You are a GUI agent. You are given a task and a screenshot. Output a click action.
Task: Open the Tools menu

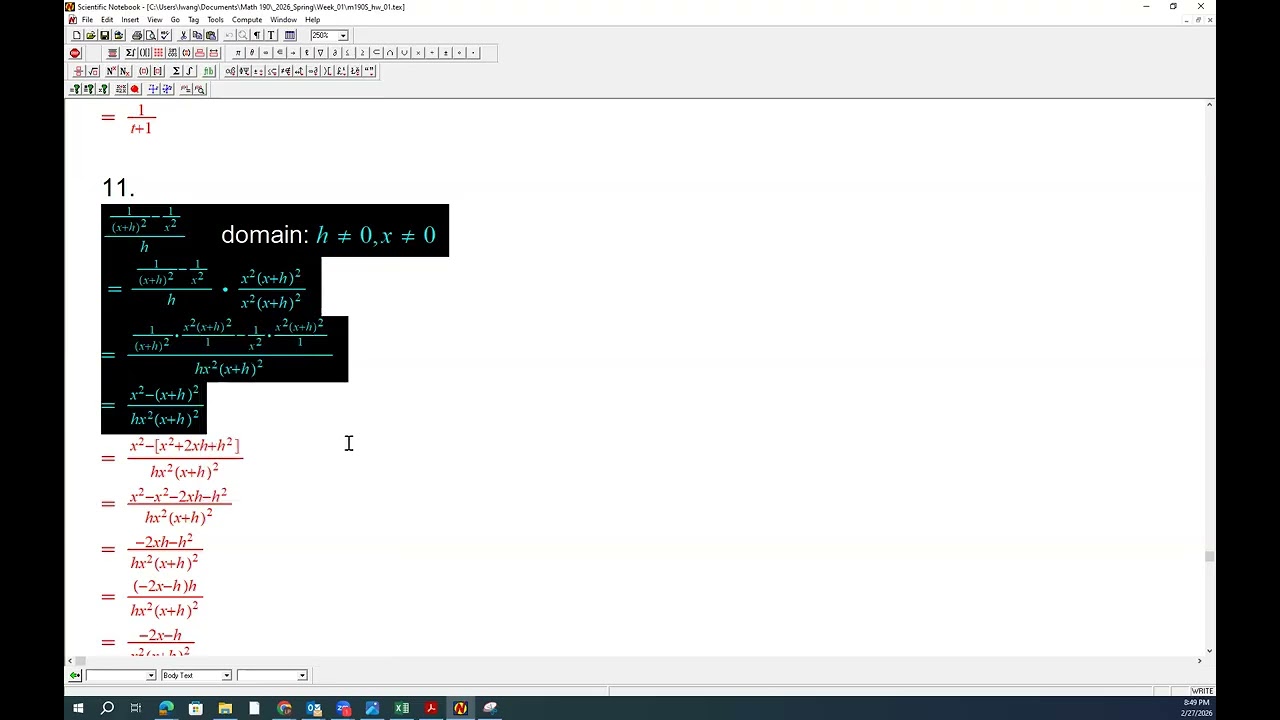coord(215,20)
